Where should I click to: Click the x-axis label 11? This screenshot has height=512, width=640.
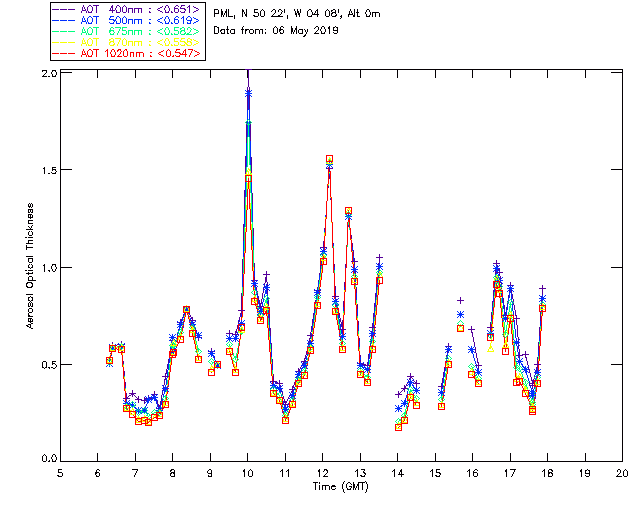coord(285,473)
